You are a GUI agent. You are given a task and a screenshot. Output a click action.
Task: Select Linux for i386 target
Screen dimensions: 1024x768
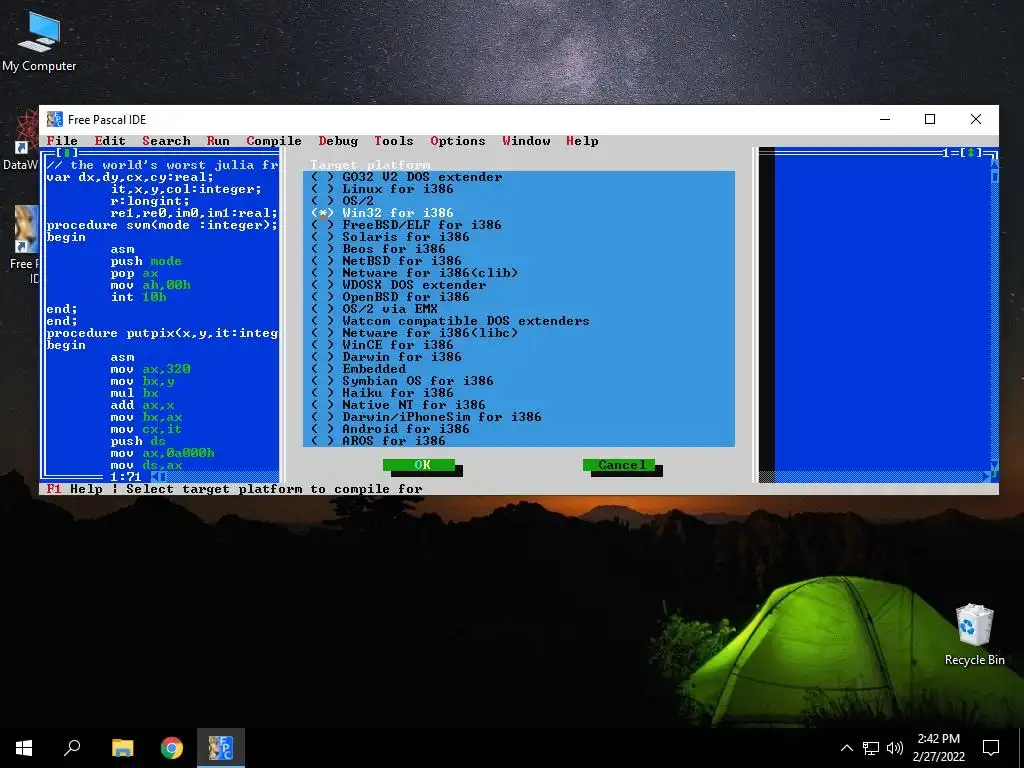tap(382, 189)
